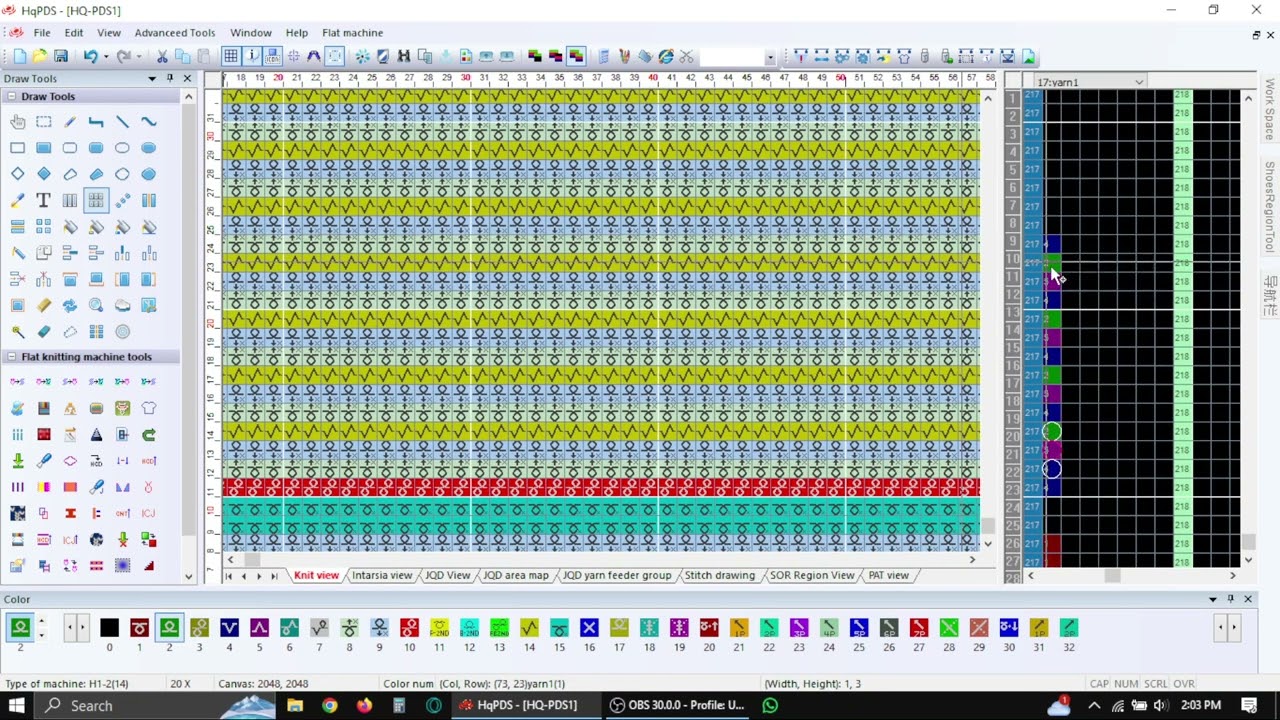
Task: Switch to the JQD yarn feeder group tab
Action: [x=617, y=576]
